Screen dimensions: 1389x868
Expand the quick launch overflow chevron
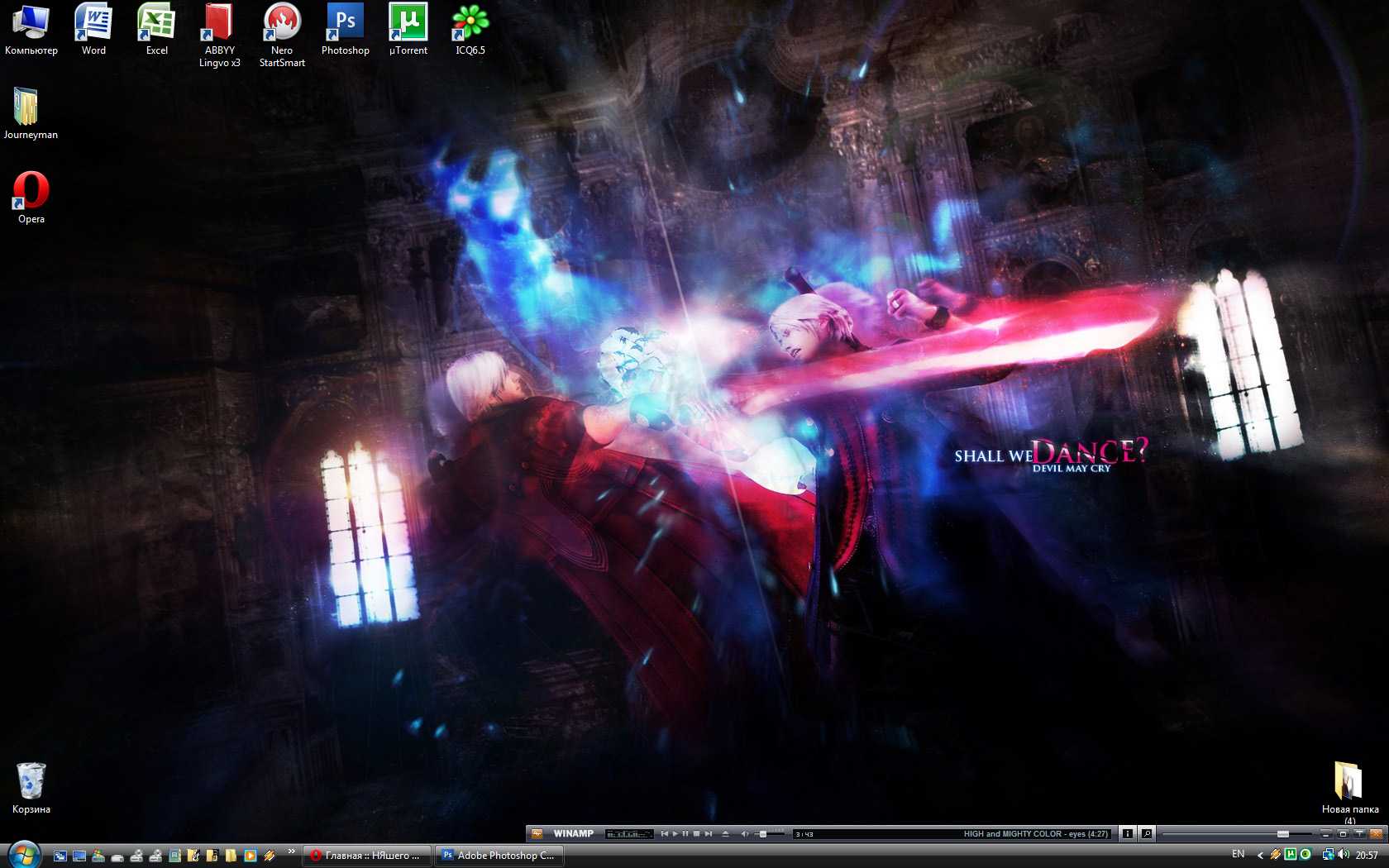291,851
